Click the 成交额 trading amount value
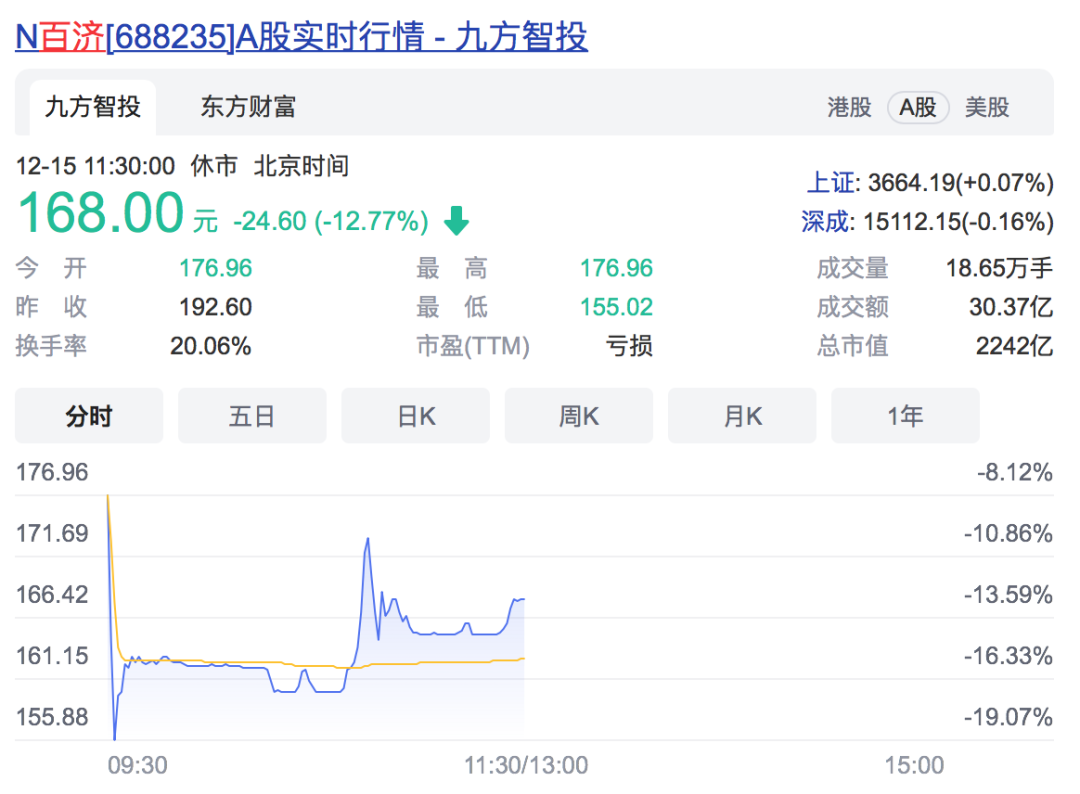Image resolution: width=1080 pixels, height=794 pixels. (1009, 307)
